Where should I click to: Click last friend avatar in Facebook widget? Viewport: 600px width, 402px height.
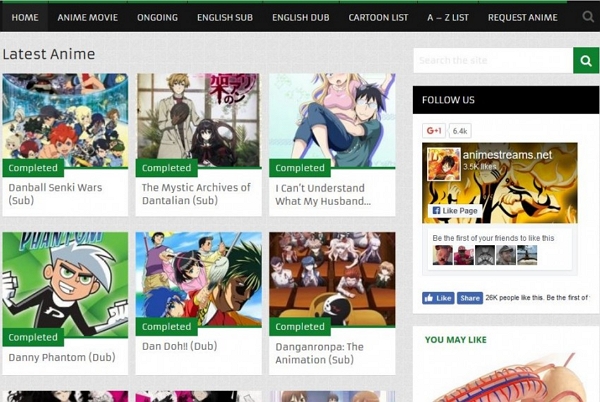point(527,255)
